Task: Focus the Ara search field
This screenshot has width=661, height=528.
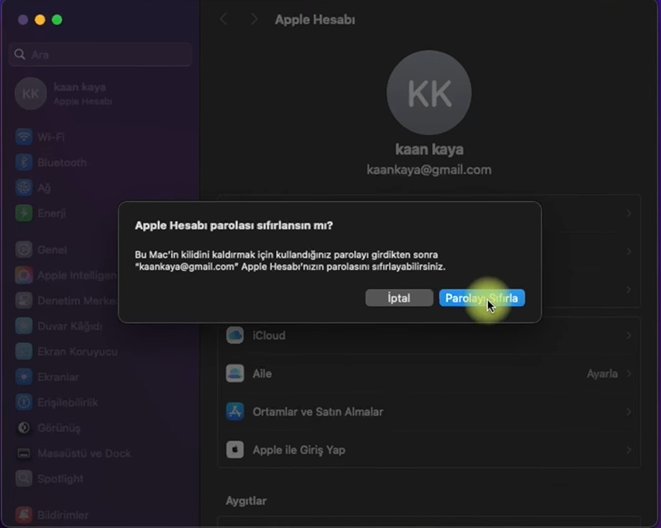Action: [x=100, y=54]
